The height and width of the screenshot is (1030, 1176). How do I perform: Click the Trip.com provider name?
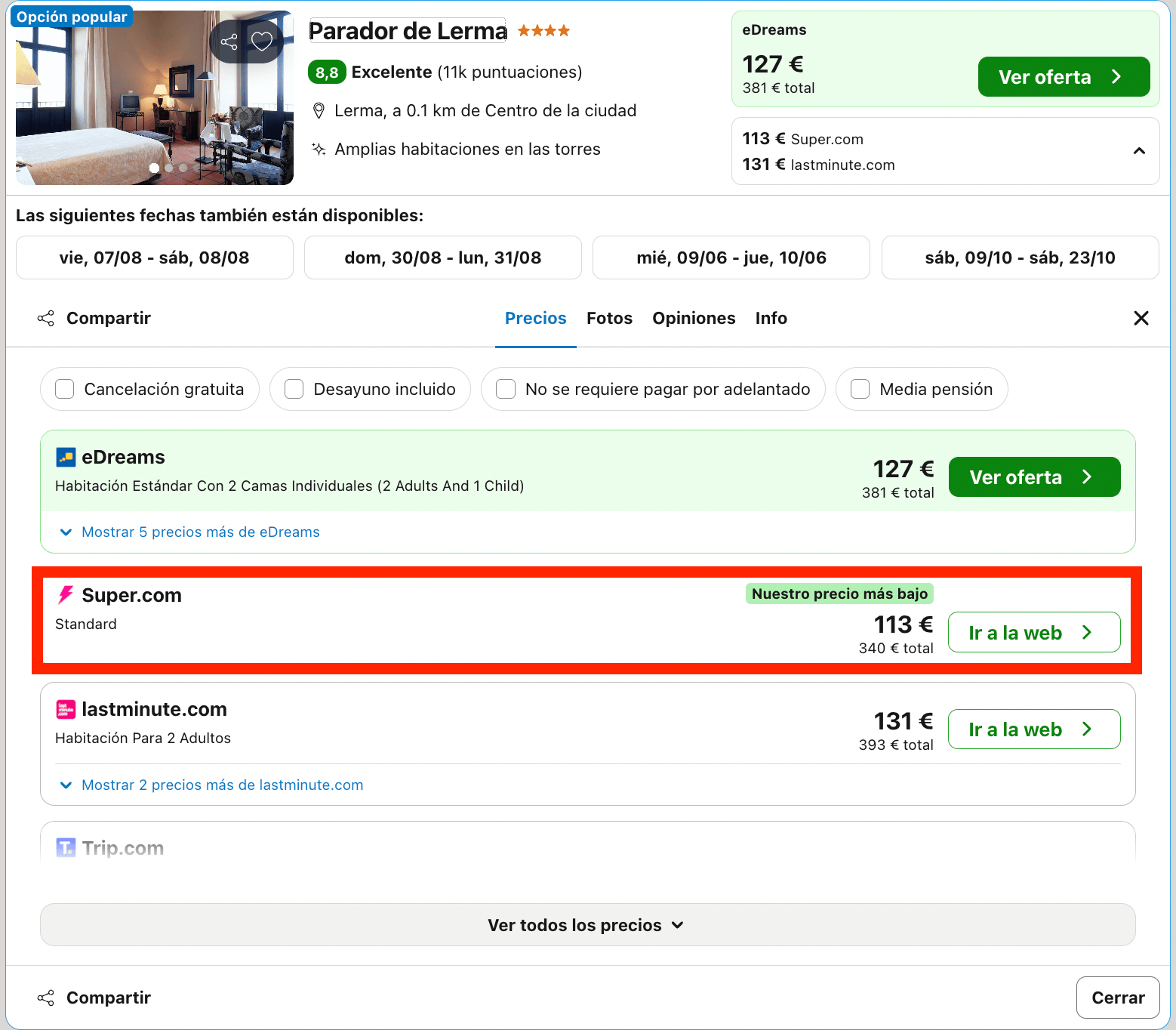point(123,847)
